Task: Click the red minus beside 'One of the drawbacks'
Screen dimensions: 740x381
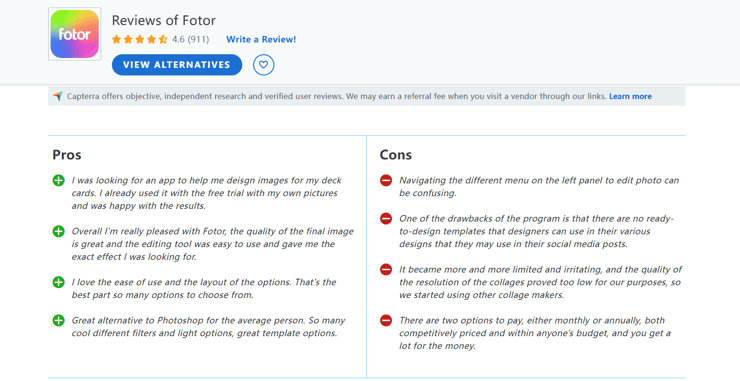Action: [386, 219]
